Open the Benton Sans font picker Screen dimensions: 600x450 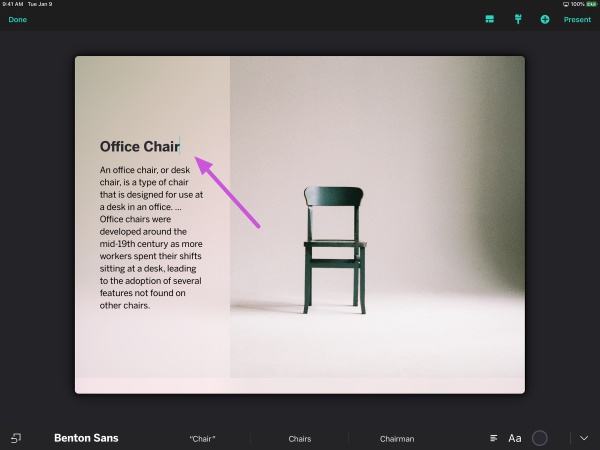pyautogui.click(x=86, y=438)
